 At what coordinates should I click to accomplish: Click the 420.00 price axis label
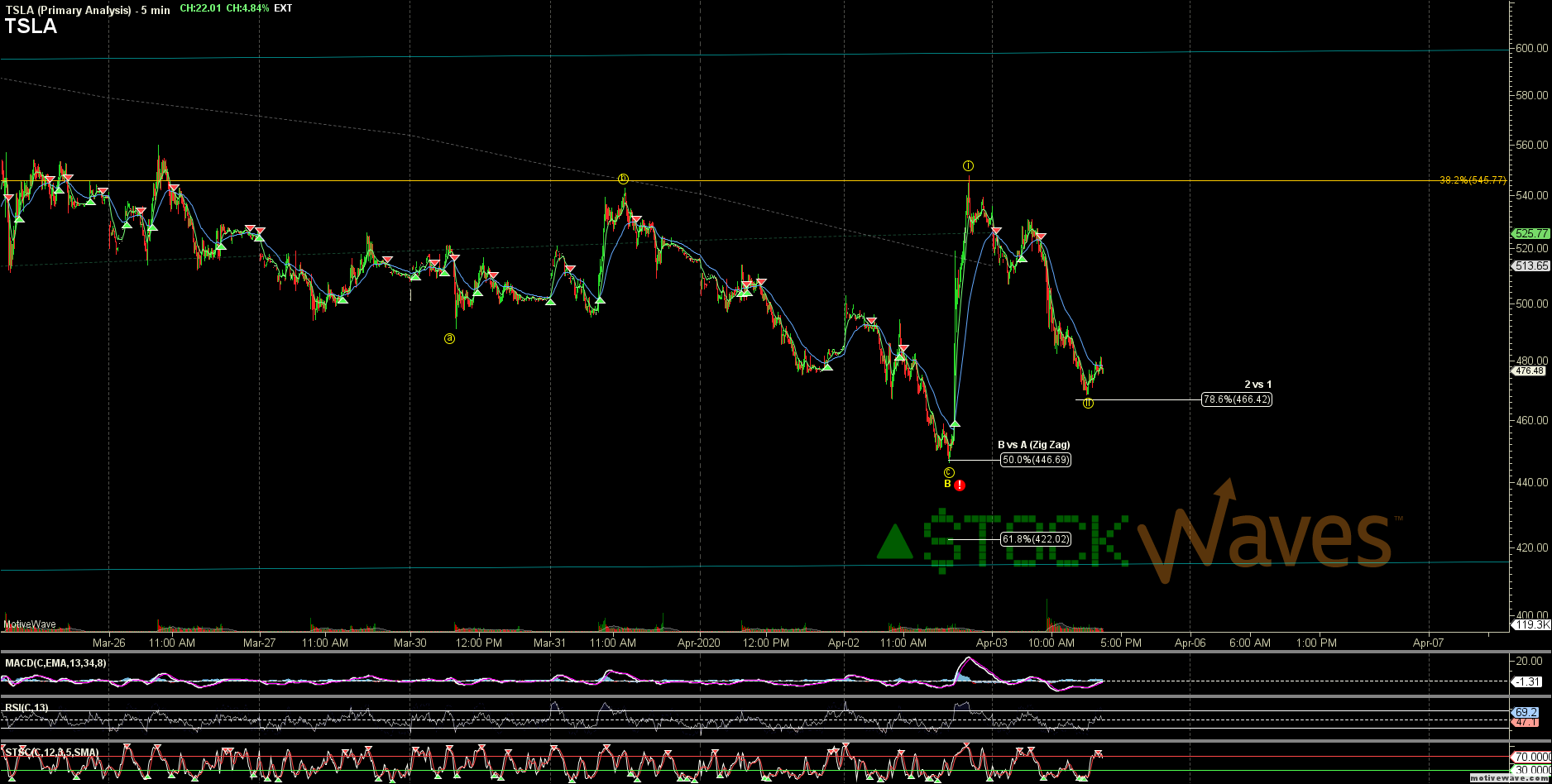(x=1531, y=547)
